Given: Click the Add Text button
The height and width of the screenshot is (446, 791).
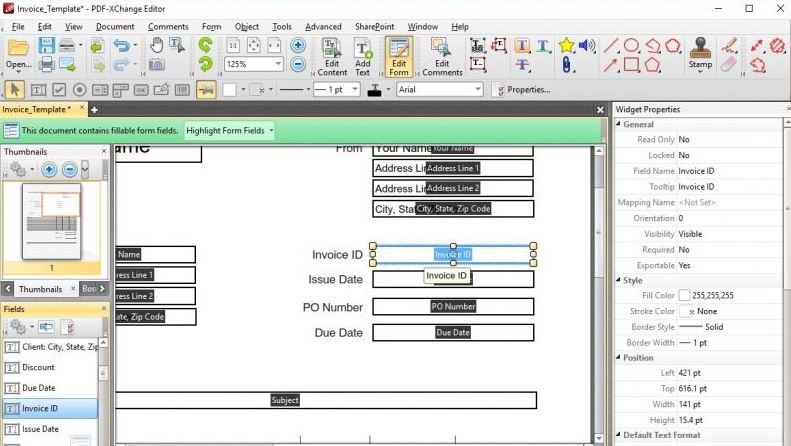Looking at the screenshot, I should coord(363,57).
